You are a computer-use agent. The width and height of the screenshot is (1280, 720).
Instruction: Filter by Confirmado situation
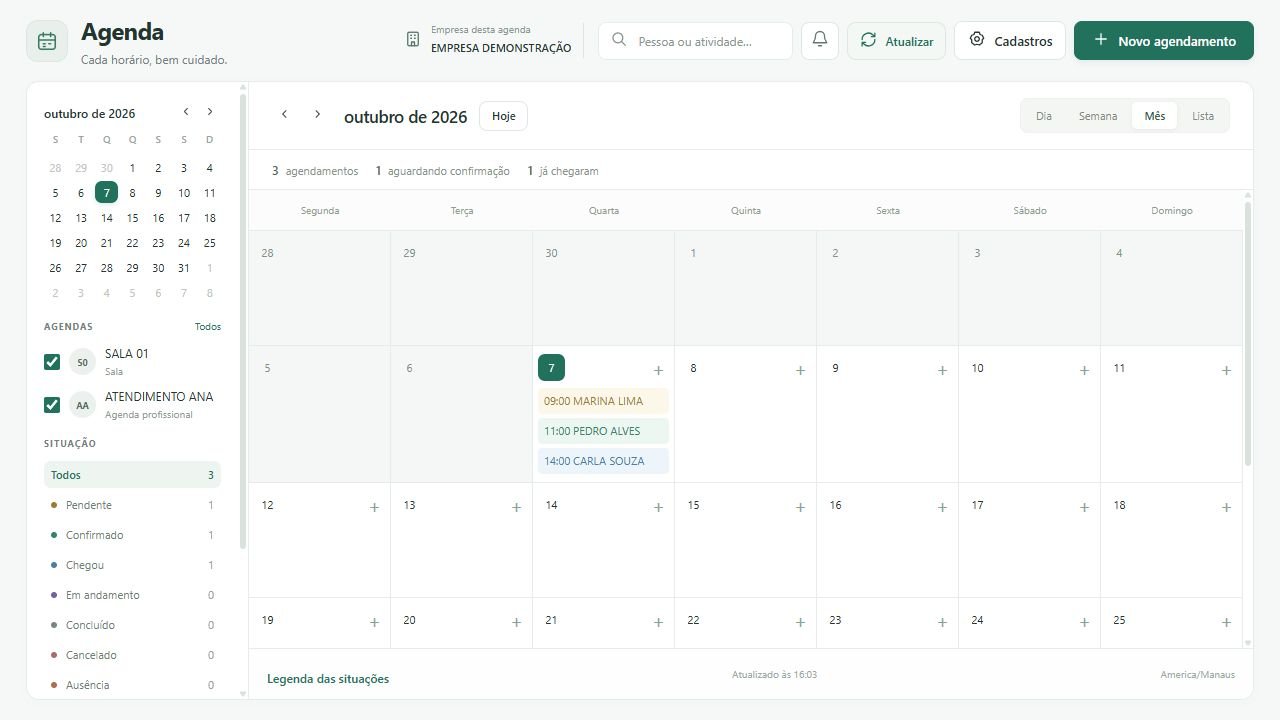132,535
